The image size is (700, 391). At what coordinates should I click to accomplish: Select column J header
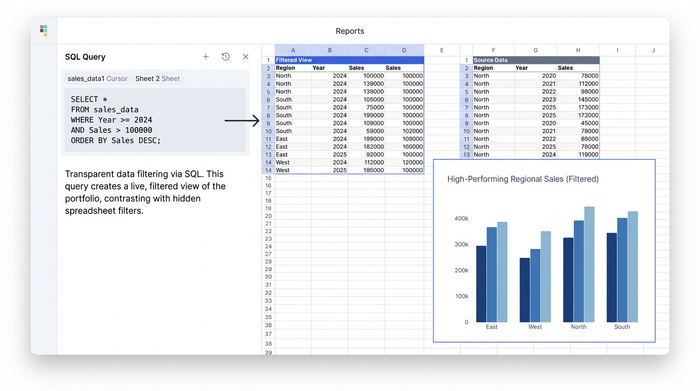tap(653, 50)
